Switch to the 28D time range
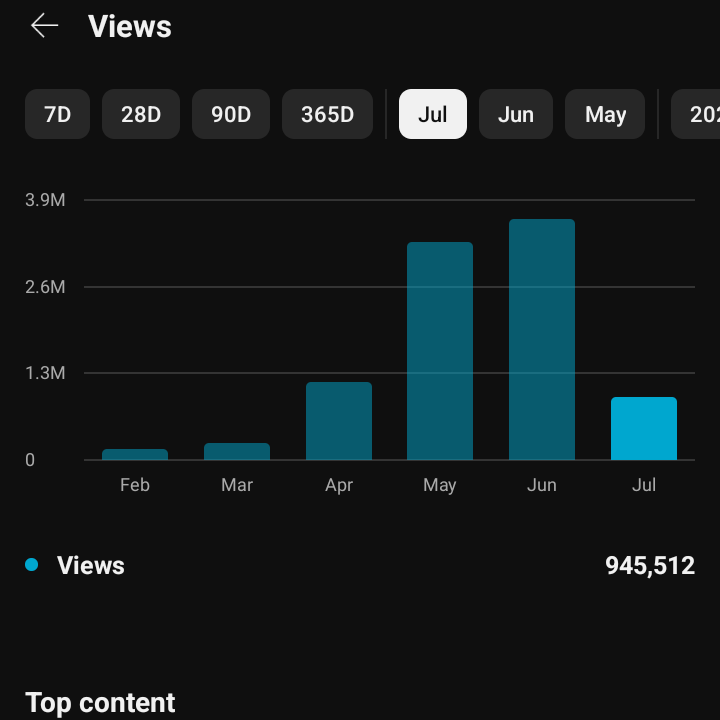The image size is (720, 720). [141, 114]
